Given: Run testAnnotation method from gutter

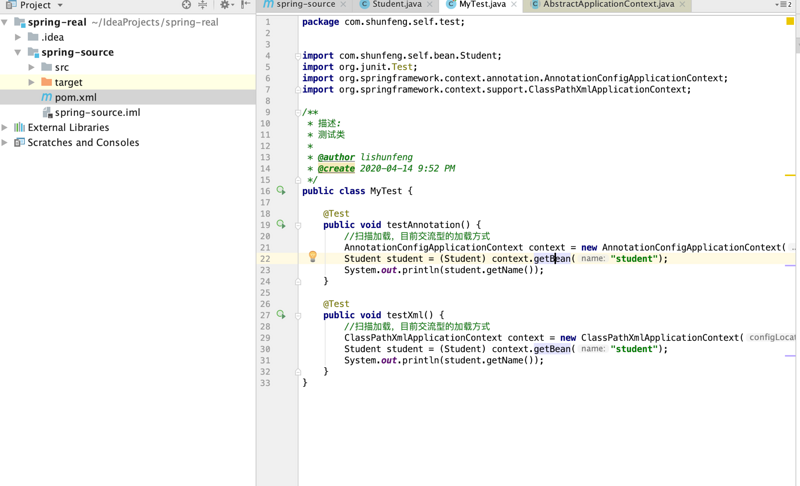Looking at the screenshot, I should (x=281, y=225).
